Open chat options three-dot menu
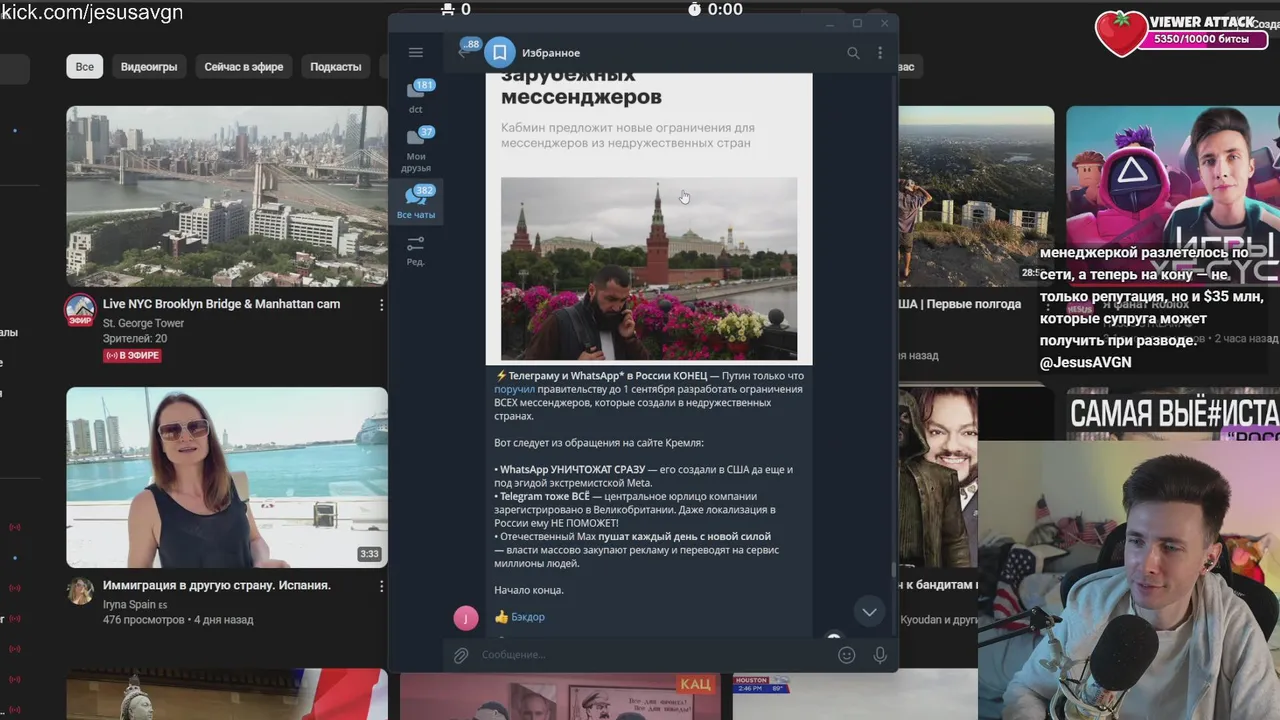This screenshot has width=1280, height=720. (x=880, y=53)
